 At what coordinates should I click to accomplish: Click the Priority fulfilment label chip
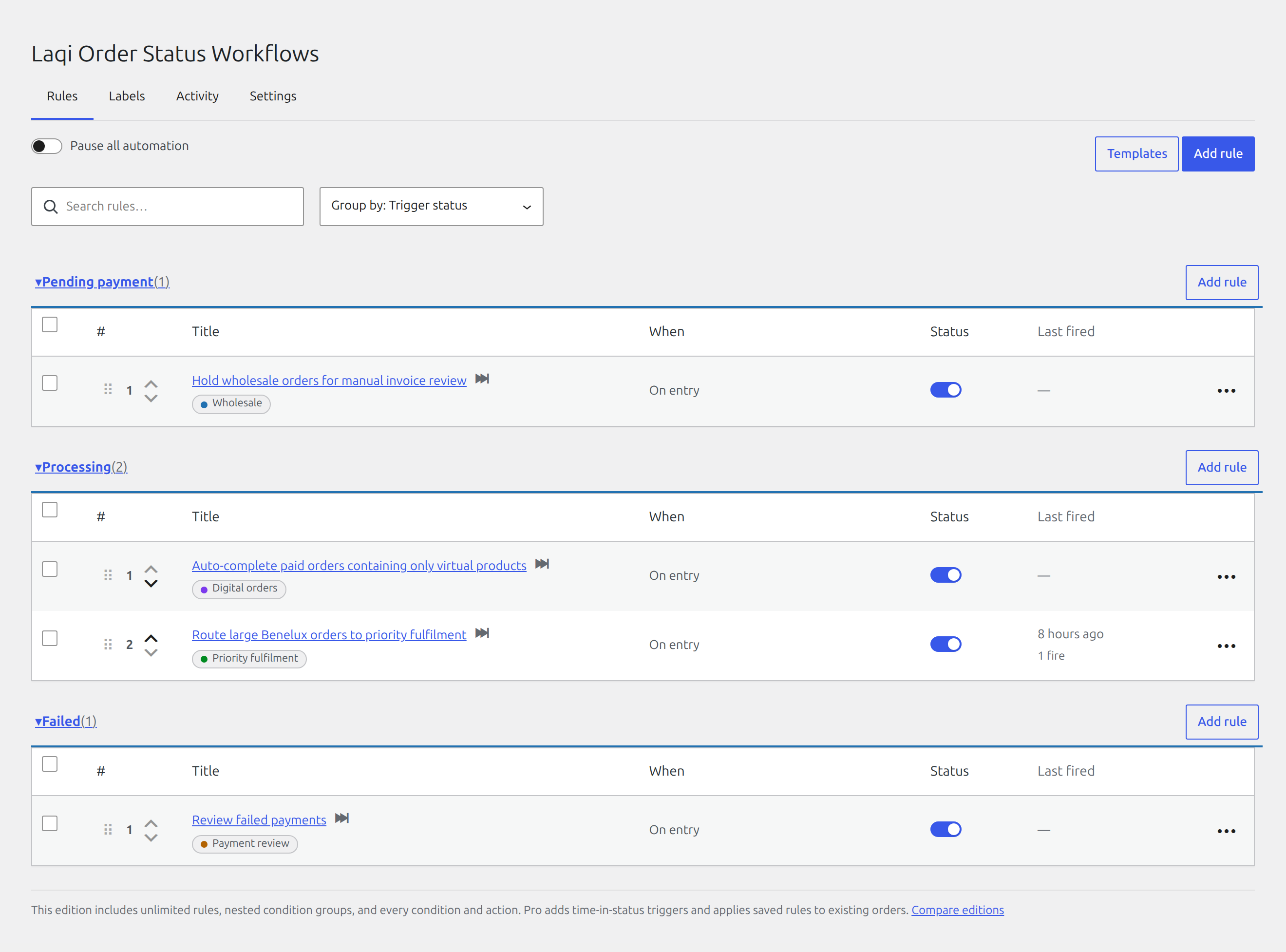[249, 658]
